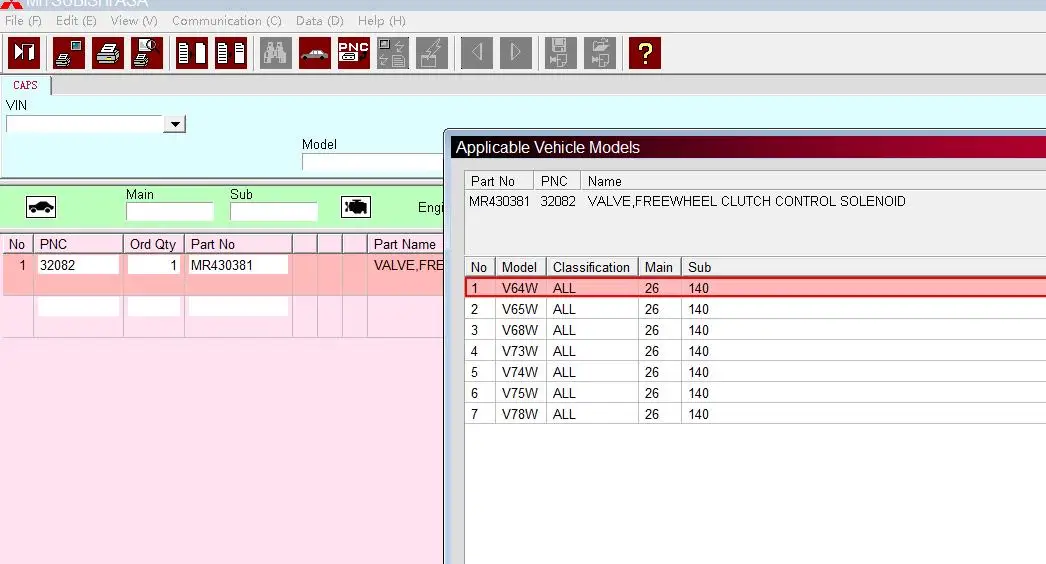This screenshot has width=1046, height=564.
Task: Open the File (F) menu
Action: pos(23,21)
